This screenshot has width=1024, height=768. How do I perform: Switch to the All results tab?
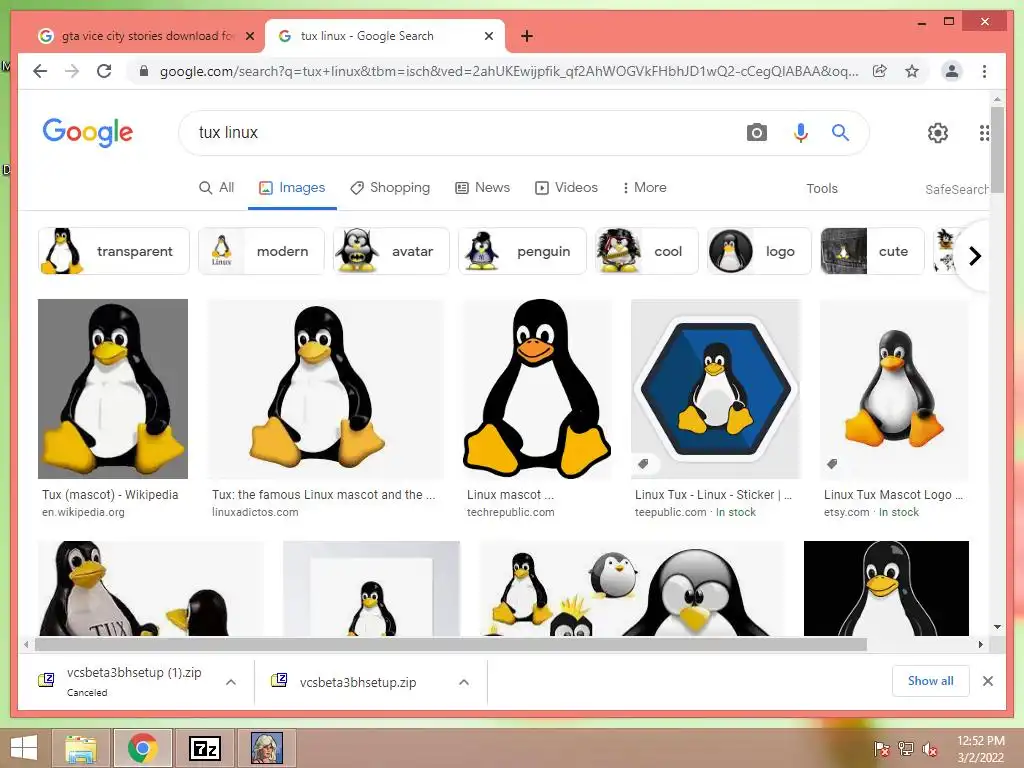pos(216,187)
